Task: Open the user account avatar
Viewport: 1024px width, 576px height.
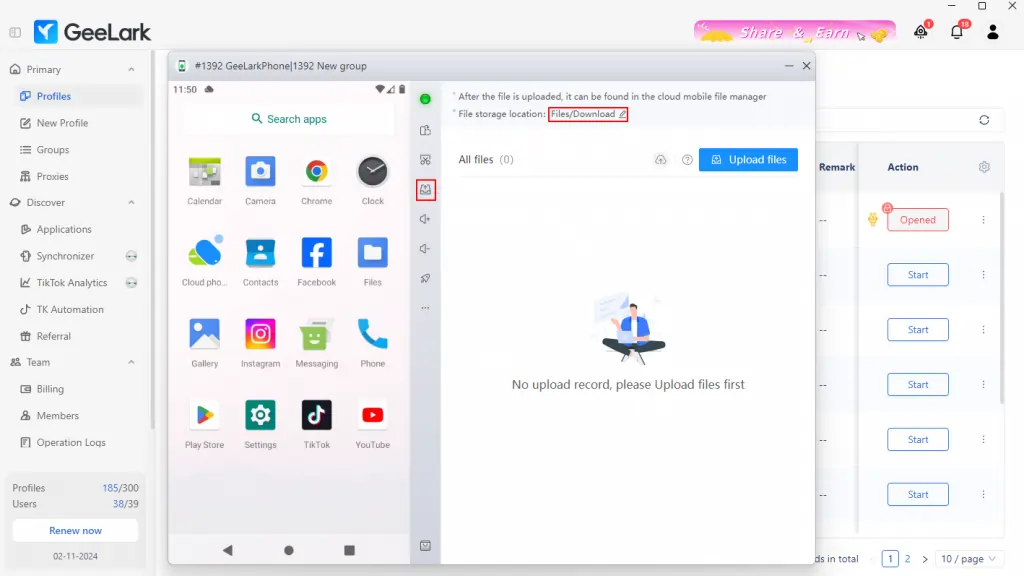Action: coord(993,32)
